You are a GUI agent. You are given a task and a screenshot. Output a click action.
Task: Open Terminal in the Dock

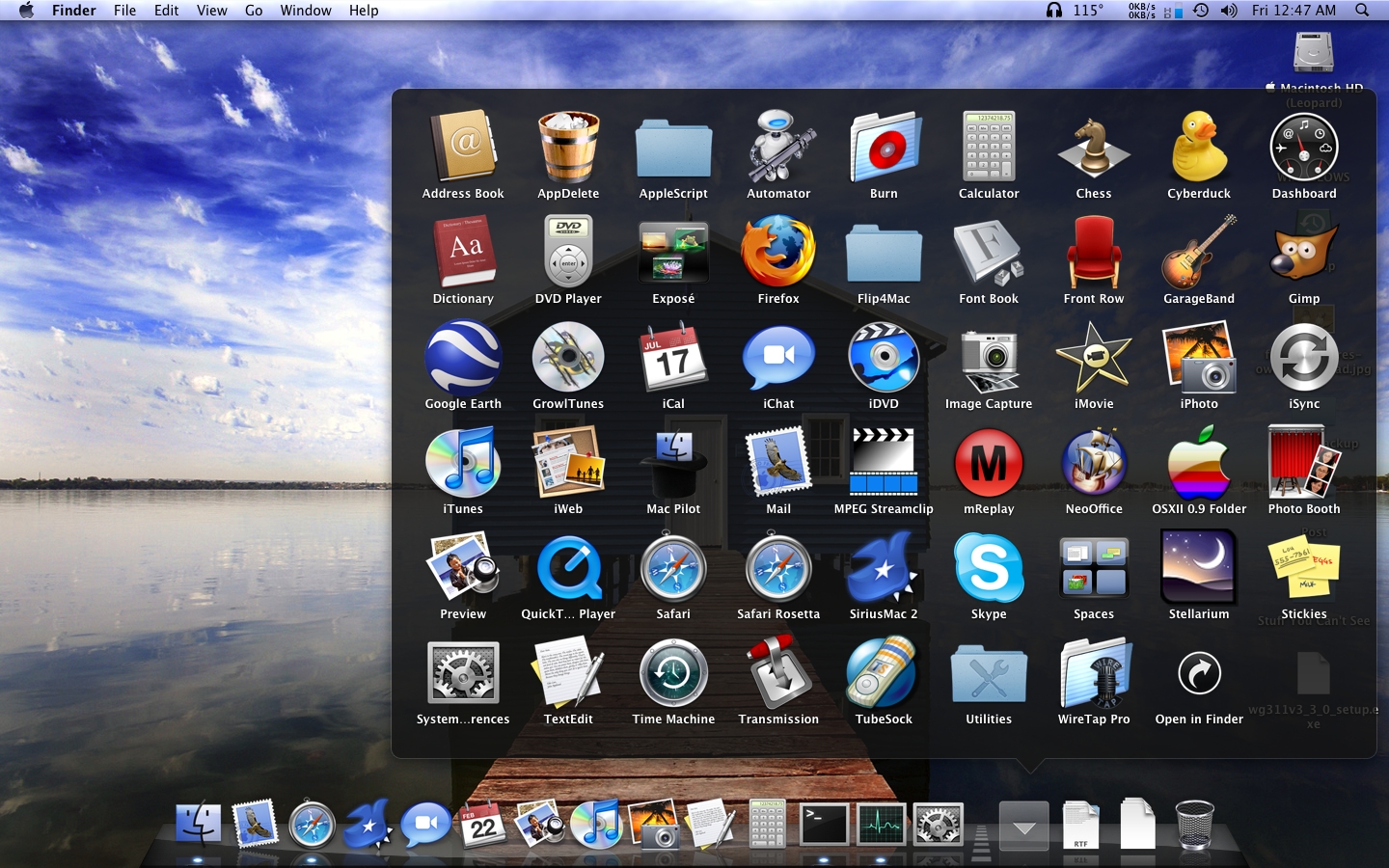[824, 824]
